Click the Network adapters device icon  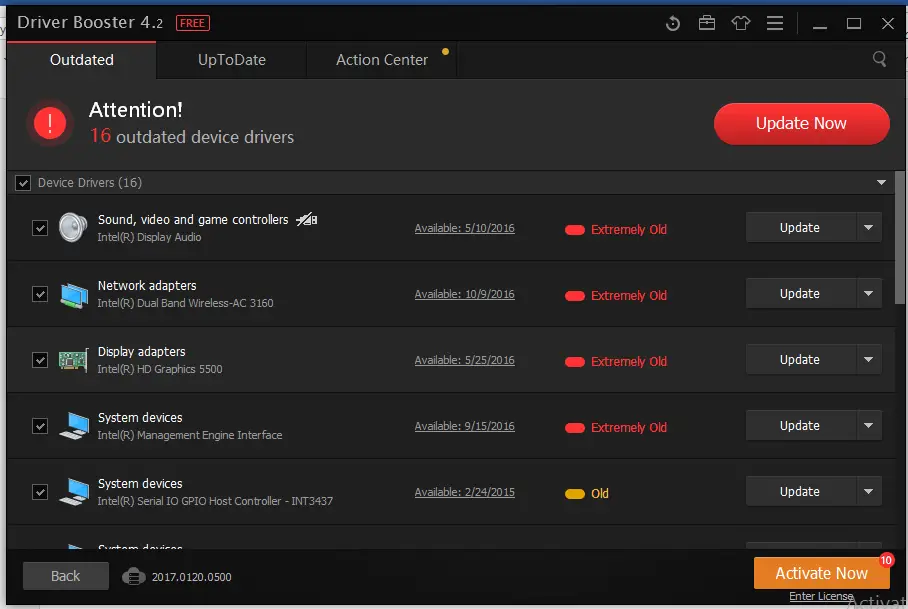(x=74, y=295)
